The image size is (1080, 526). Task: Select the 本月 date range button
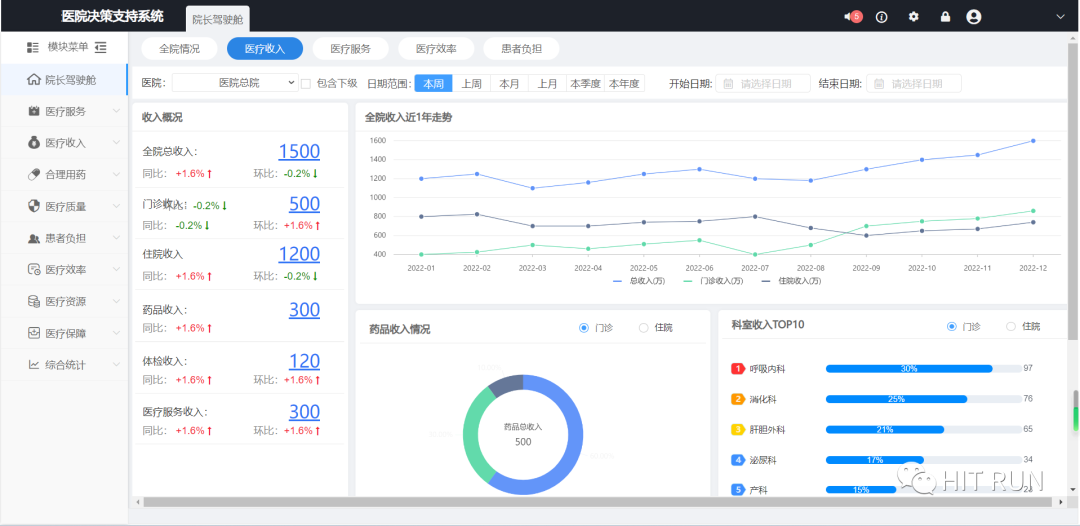pos(509,84)
